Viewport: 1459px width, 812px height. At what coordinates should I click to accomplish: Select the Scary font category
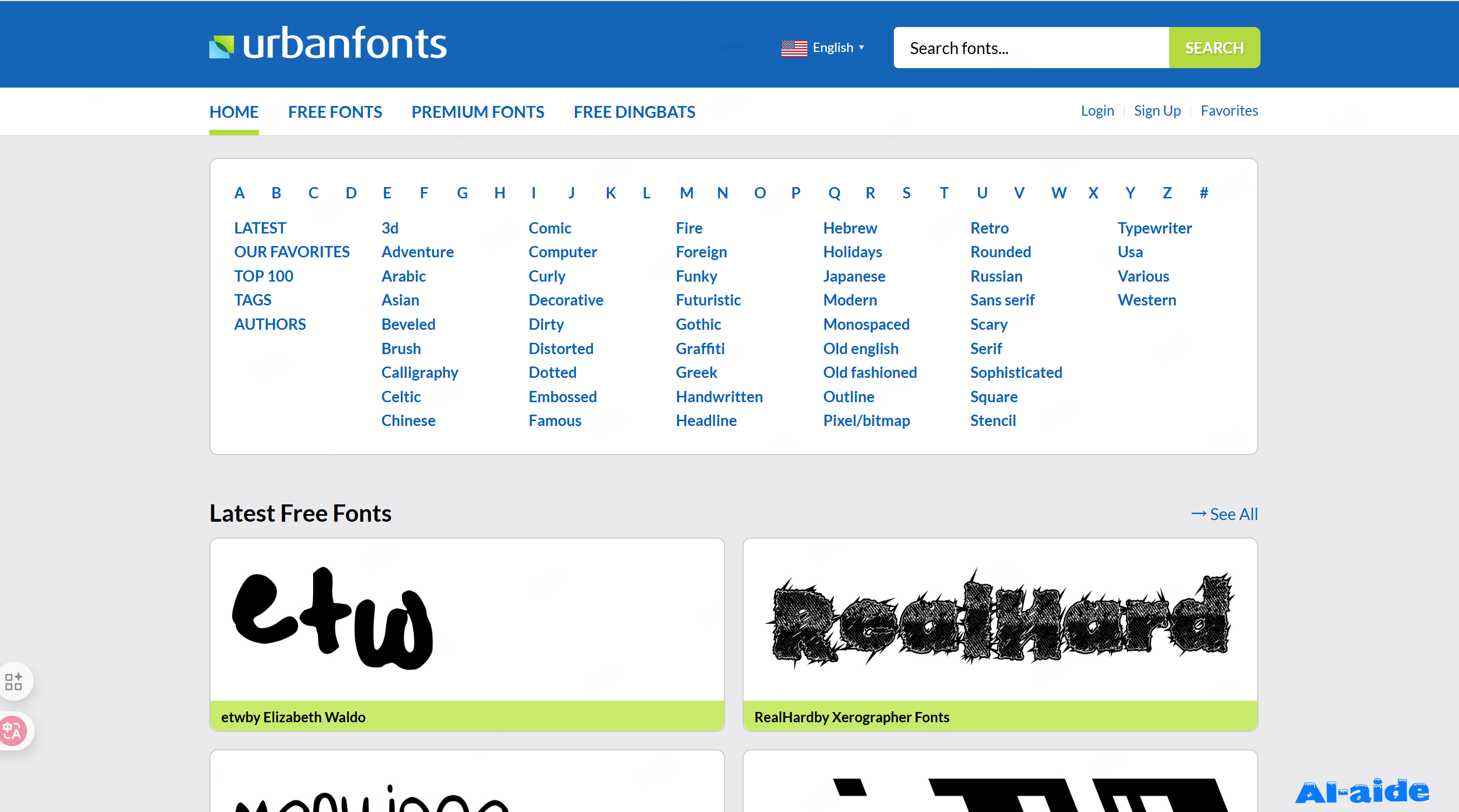(x=989, y=324)
